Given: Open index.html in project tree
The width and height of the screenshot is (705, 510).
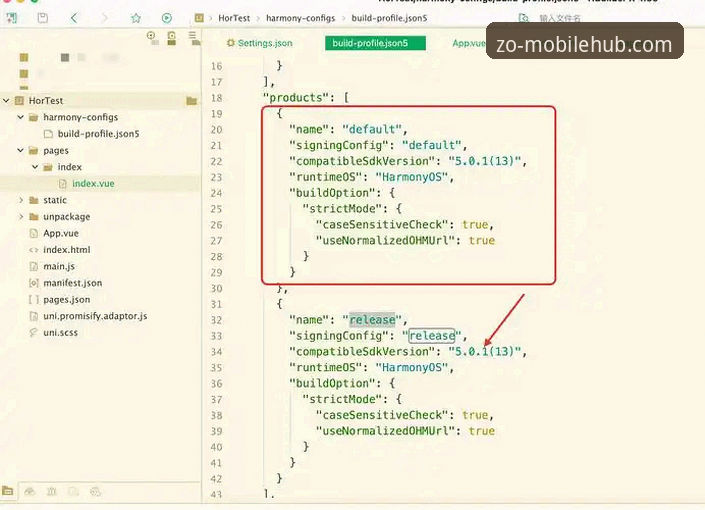Looking at the screenshot, I should click(x=67, y=250).
